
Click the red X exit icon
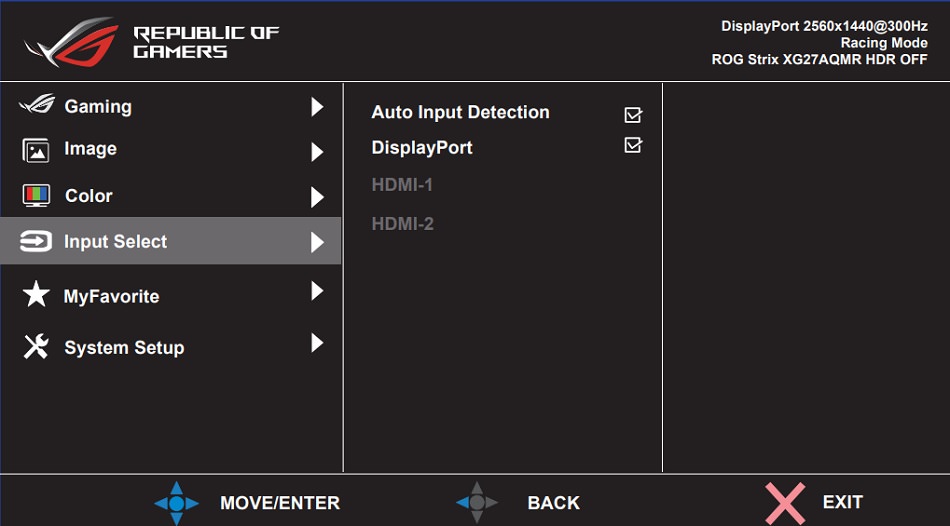pyautogui.click(x=785, y=502)
